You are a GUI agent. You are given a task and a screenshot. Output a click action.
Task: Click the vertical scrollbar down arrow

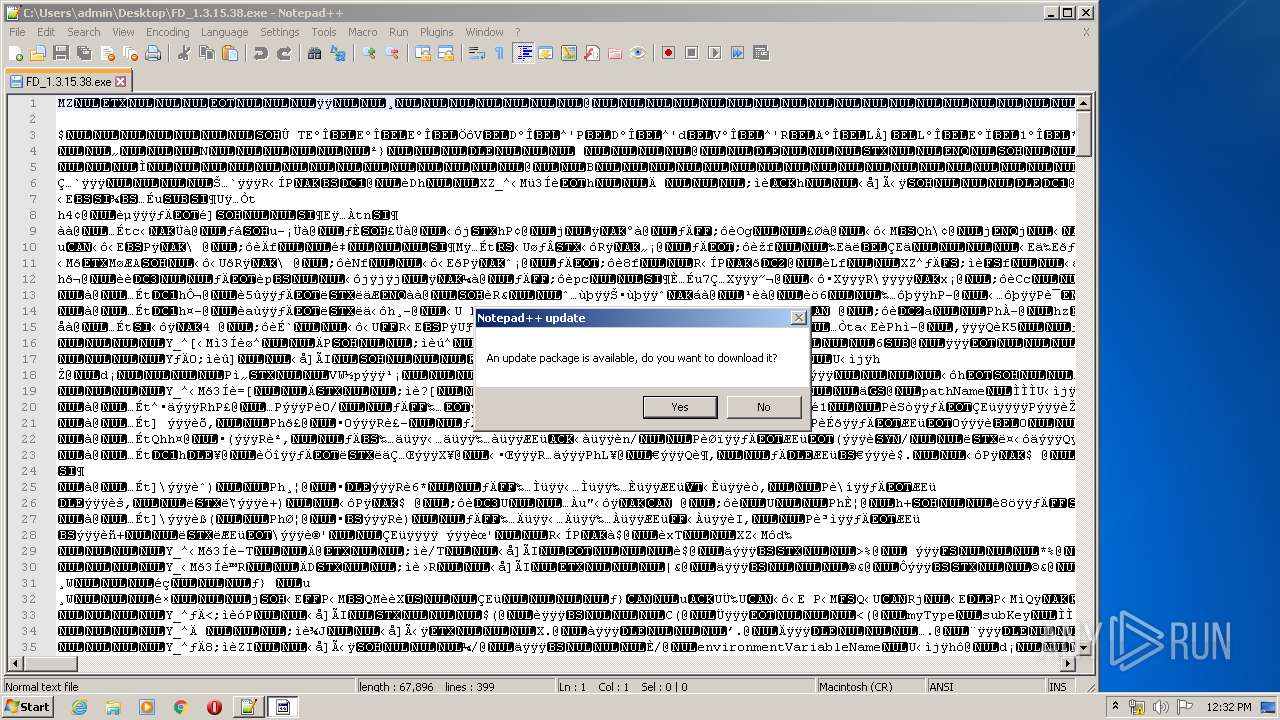tap(1084, 649)
